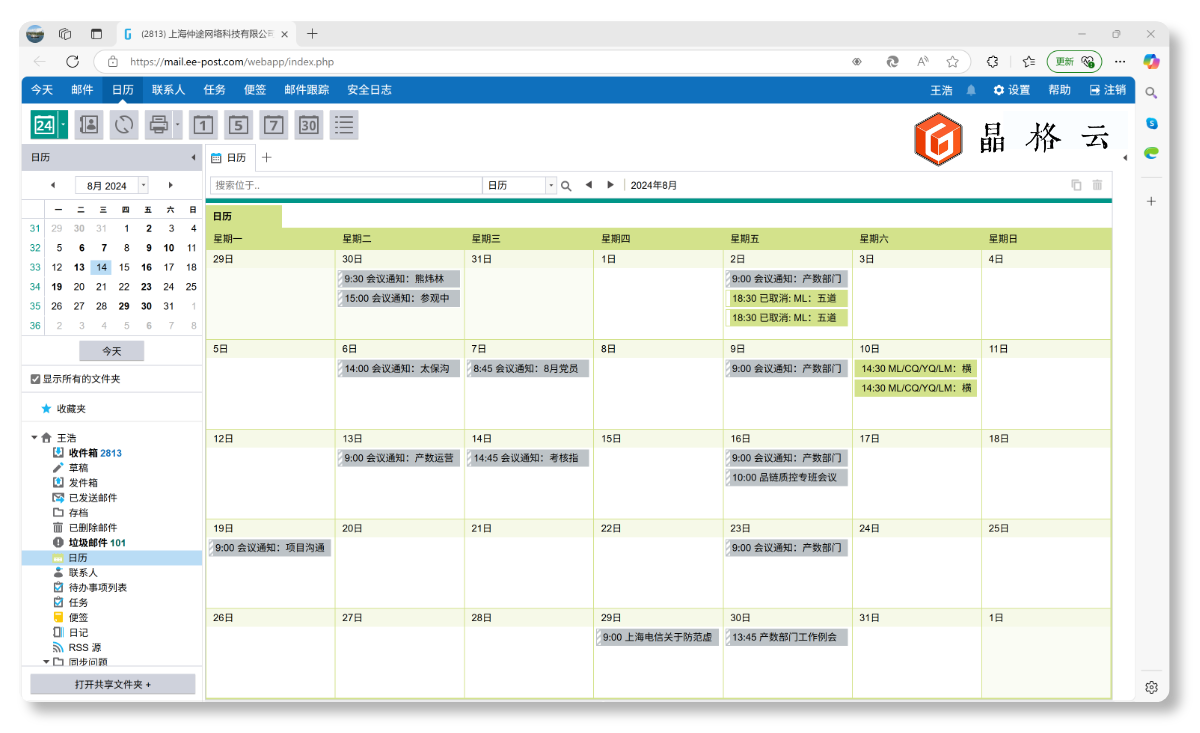Open the dropdown arrow beside the printer icon
This screenshot has height=733, width=1200.
point(178,125)
